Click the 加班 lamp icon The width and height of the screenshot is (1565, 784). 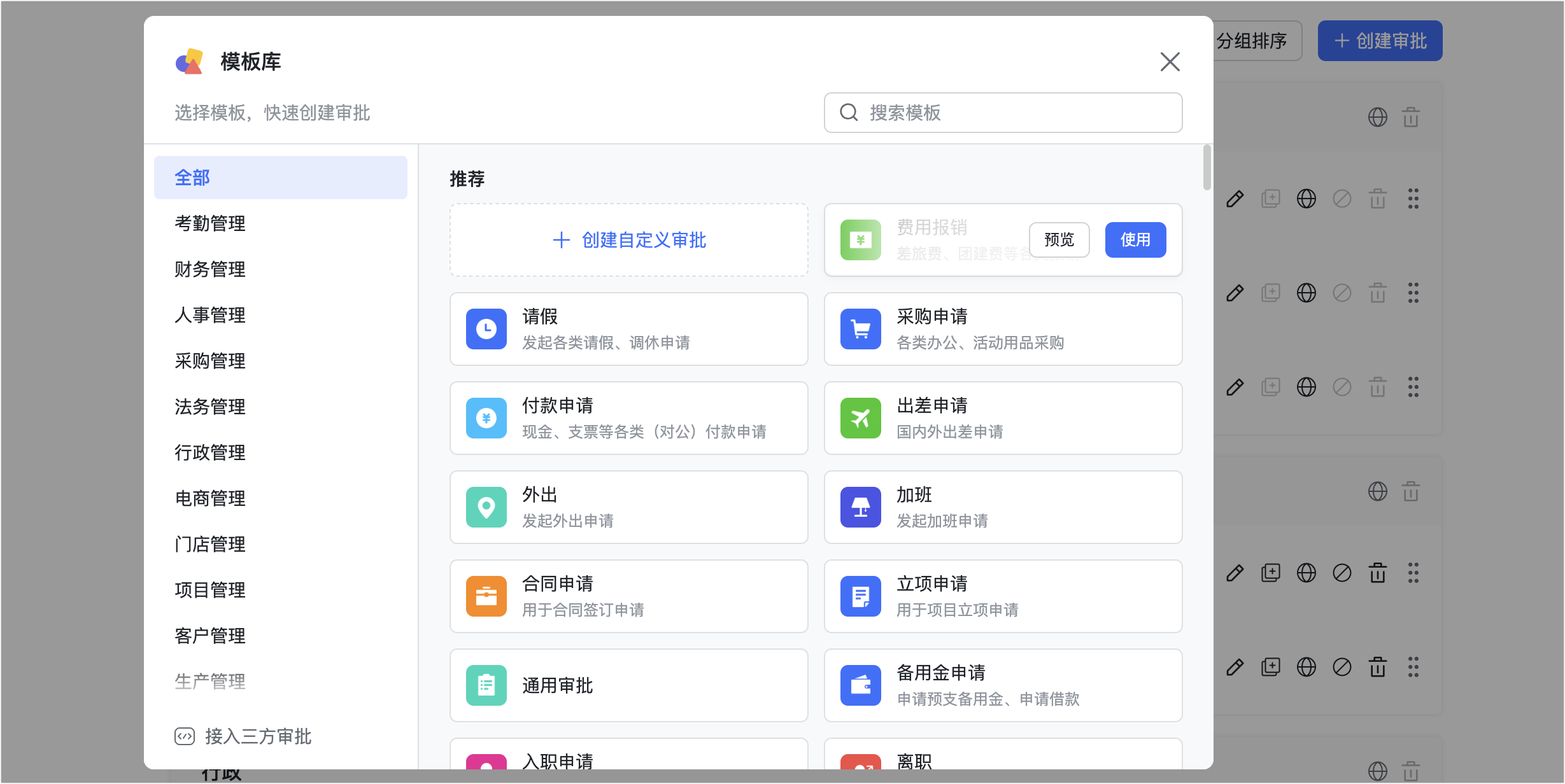tap(860, 507)
